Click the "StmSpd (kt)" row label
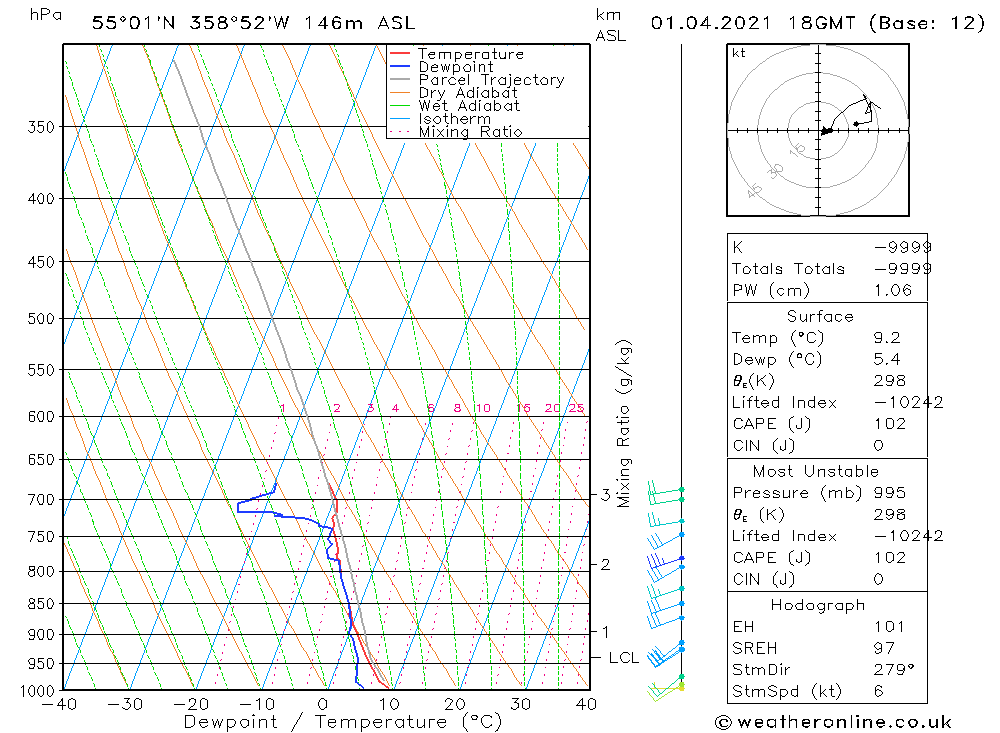Image resolution: width=1000 pixels, height=733 pixels. coord(786,691)
